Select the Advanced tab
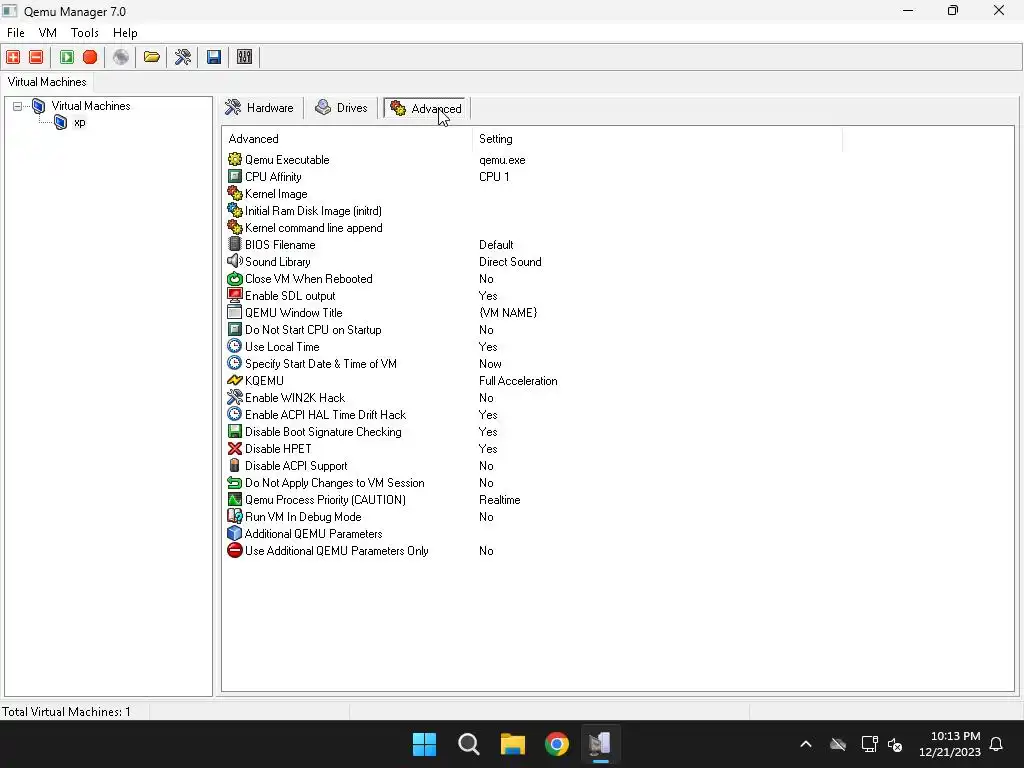The height and width of the screenshot is (768, 1024). coord(425,108)
